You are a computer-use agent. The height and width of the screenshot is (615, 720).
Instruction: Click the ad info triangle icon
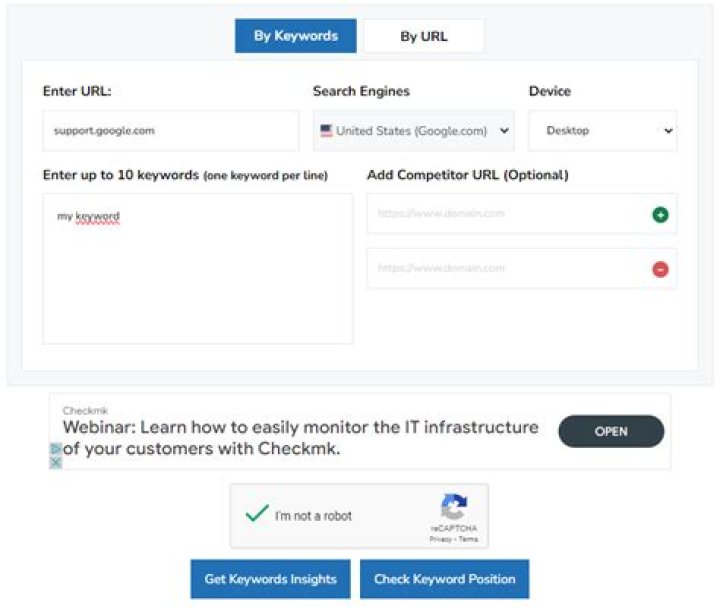point(56,449)
